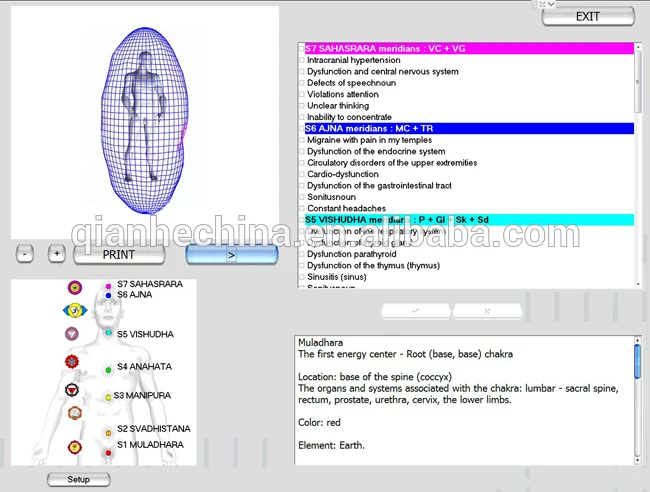Screen dimensions: 650x492
Task: Click the blue next arrow button
Action: click(231, 254)
